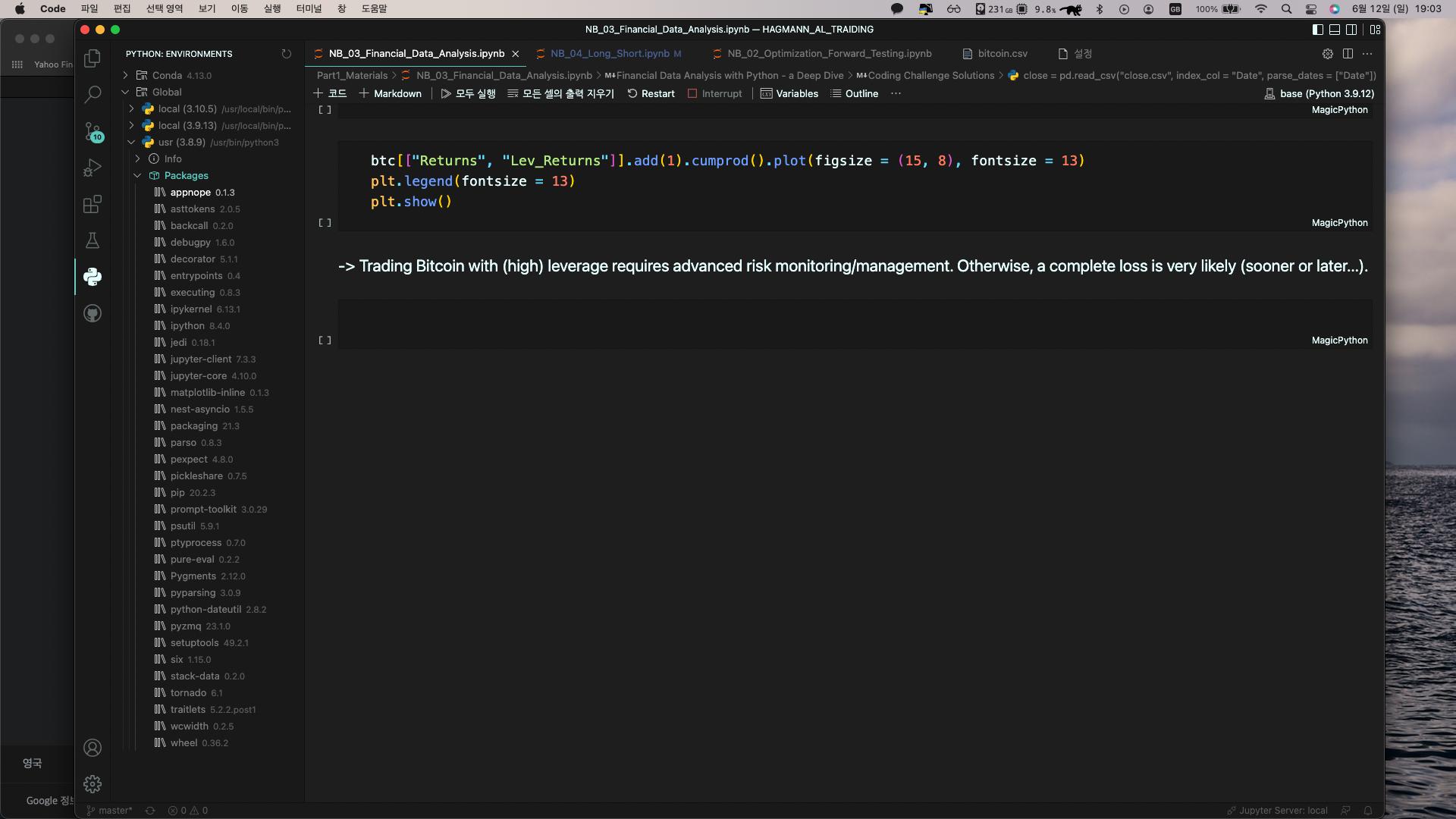Click the Python Environments refresh icon
1456x819 pixels.
coord(287,54)
